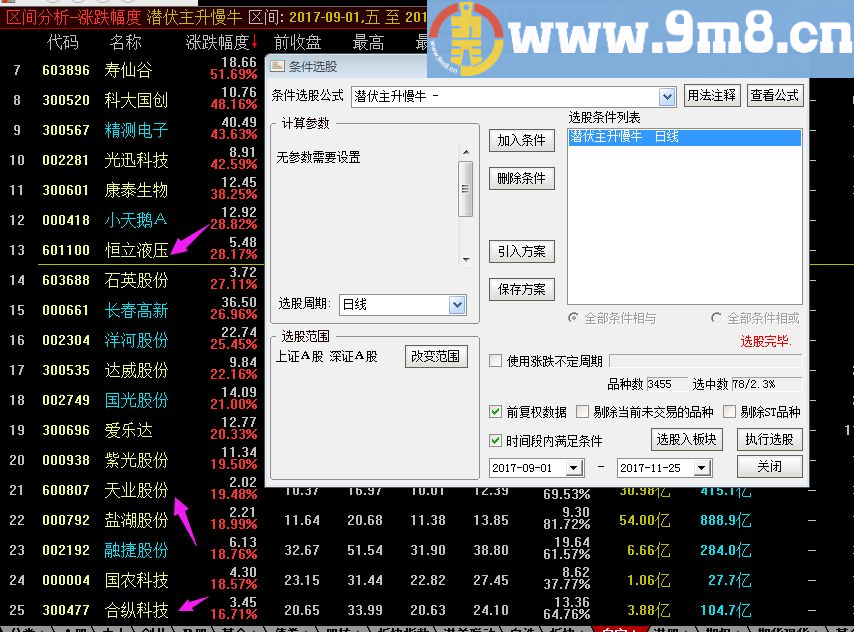Select the 全部条件相与 radio button

pyautogui.click(x=573, y=318)
